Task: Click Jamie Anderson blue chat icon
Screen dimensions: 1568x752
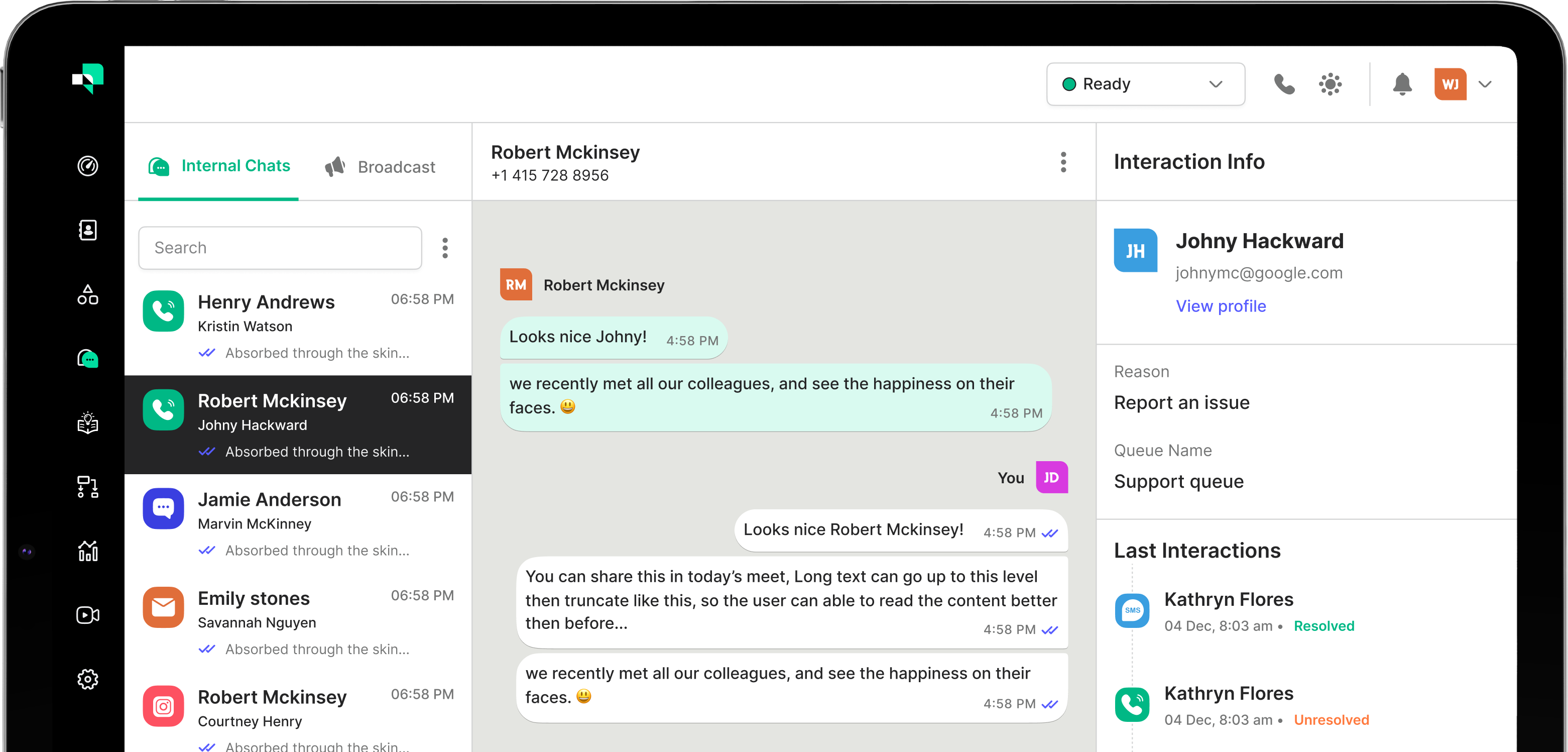Action: pyautogui.click(x=163, y=508)
